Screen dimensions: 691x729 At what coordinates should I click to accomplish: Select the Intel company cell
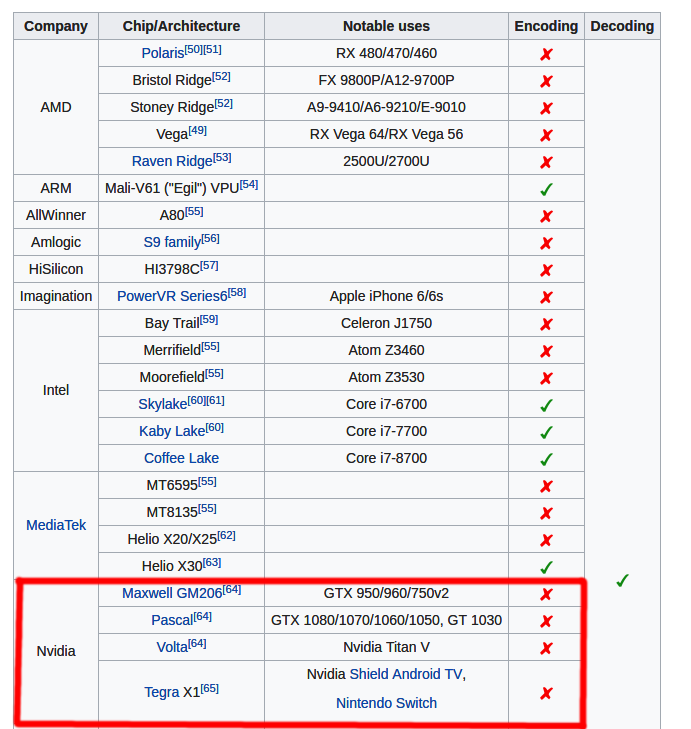[56, 390]
